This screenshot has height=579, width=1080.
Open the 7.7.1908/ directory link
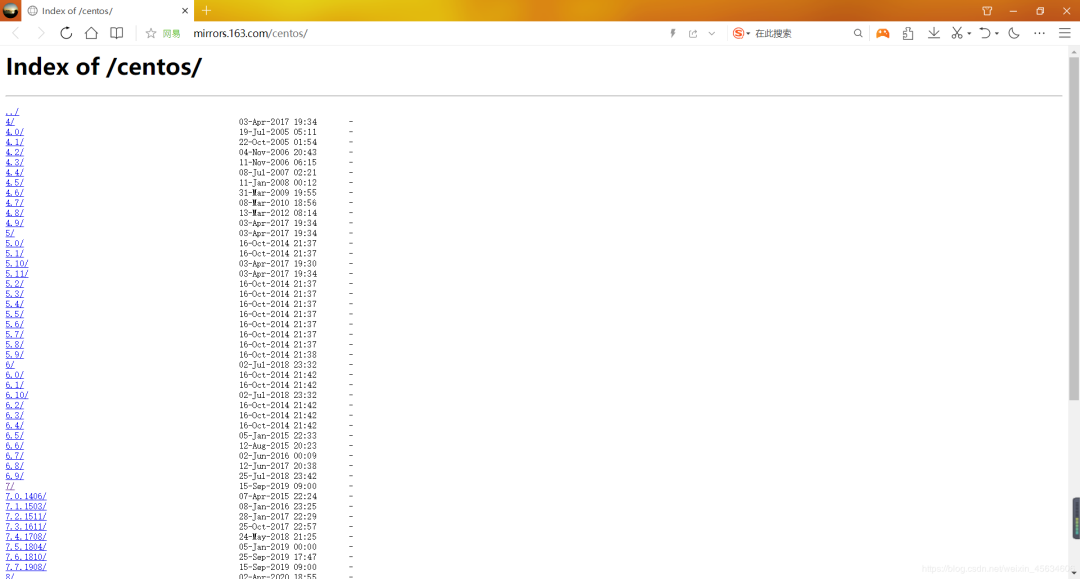pos(26,567)
